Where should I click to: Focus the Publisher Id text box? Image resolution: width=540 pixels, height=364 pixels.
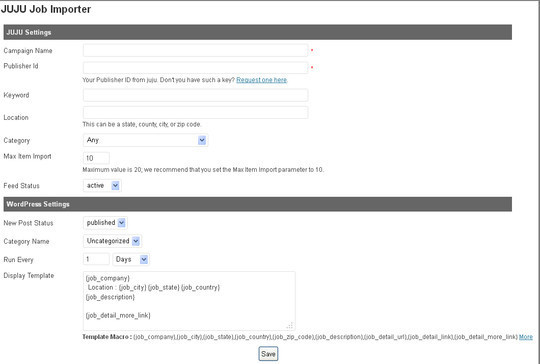point(195,67)
